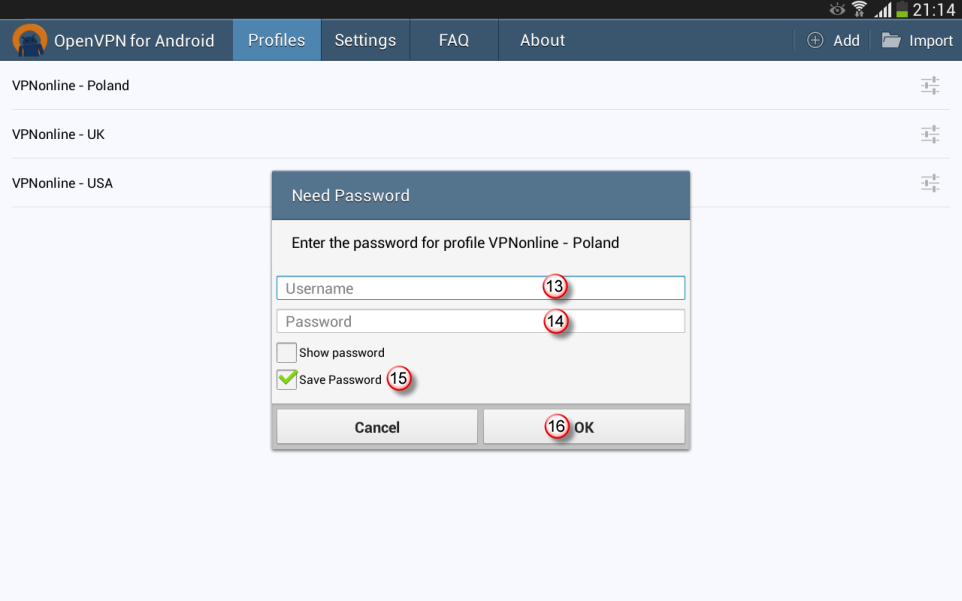Open the About tab
The image size is (962, 601).
542,40
